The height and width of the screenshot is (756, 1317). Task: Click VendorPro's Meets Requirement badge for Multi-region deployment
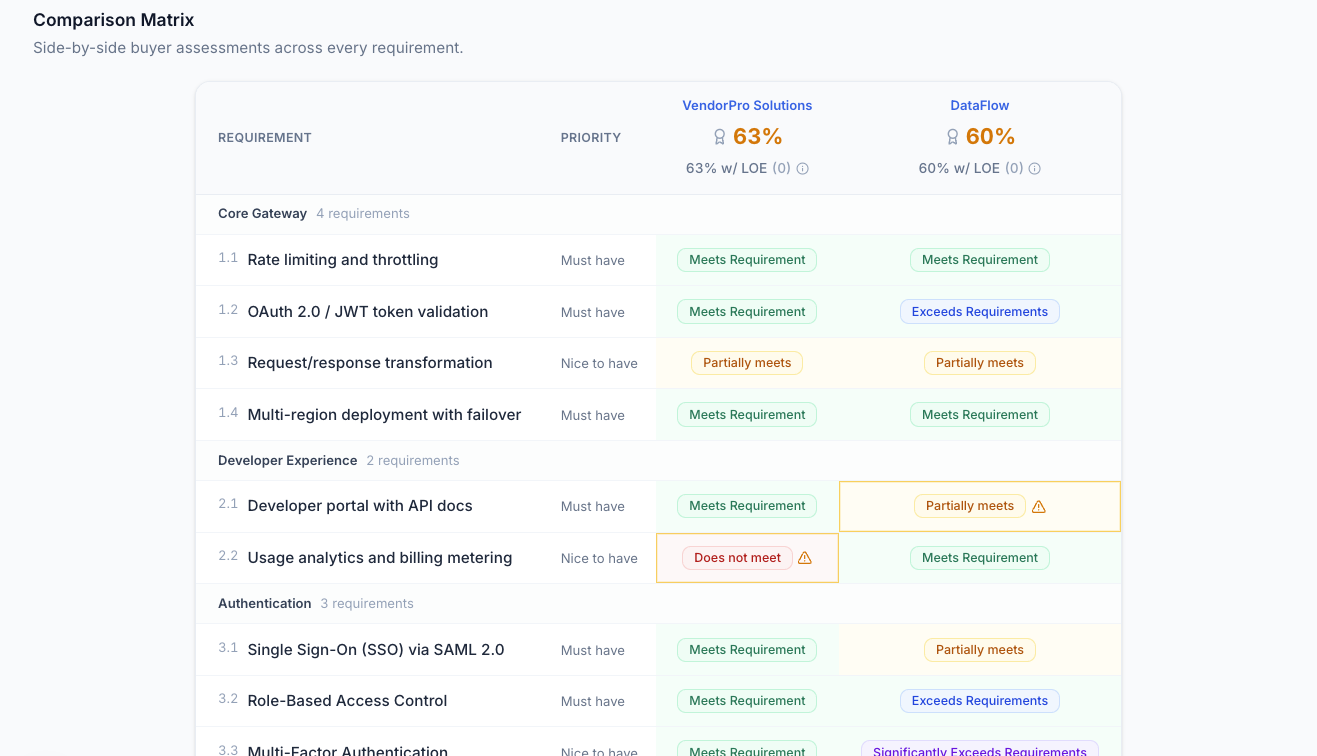747,415
